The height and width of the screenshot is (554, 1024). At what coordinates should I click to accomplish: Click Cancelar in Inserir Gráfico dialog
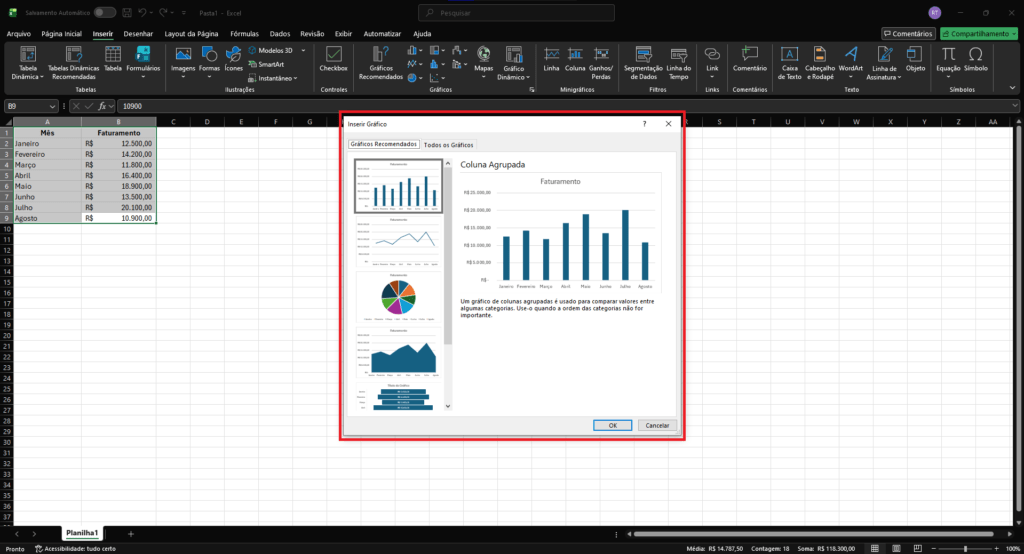click(657, 425)
